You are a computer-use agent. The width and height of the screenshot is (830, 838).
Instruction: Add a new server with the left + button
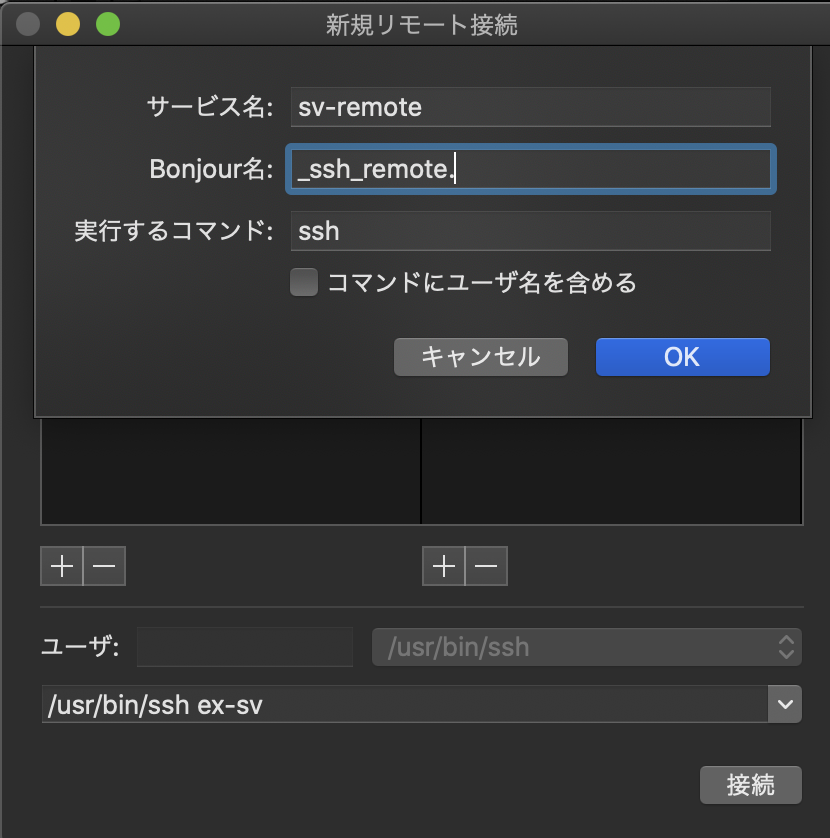[x=61, y=566]
